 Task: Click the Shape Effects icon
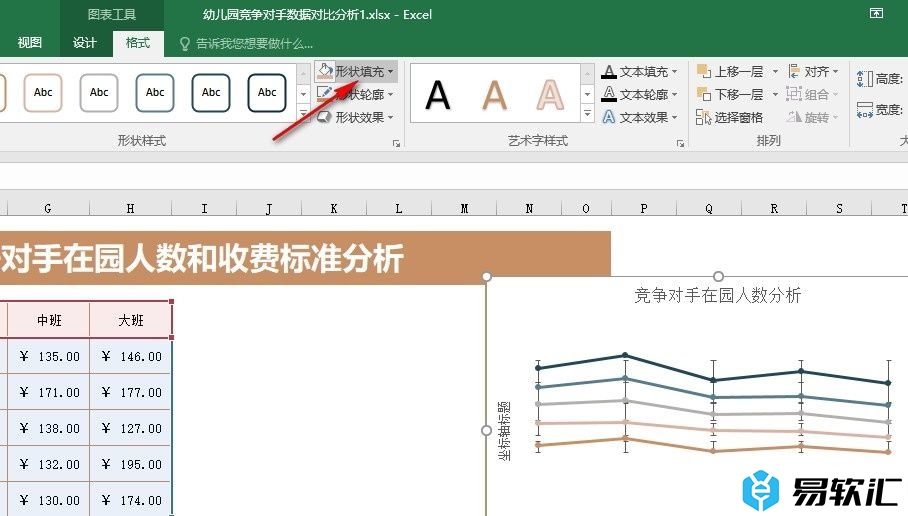tap(324, 118)
